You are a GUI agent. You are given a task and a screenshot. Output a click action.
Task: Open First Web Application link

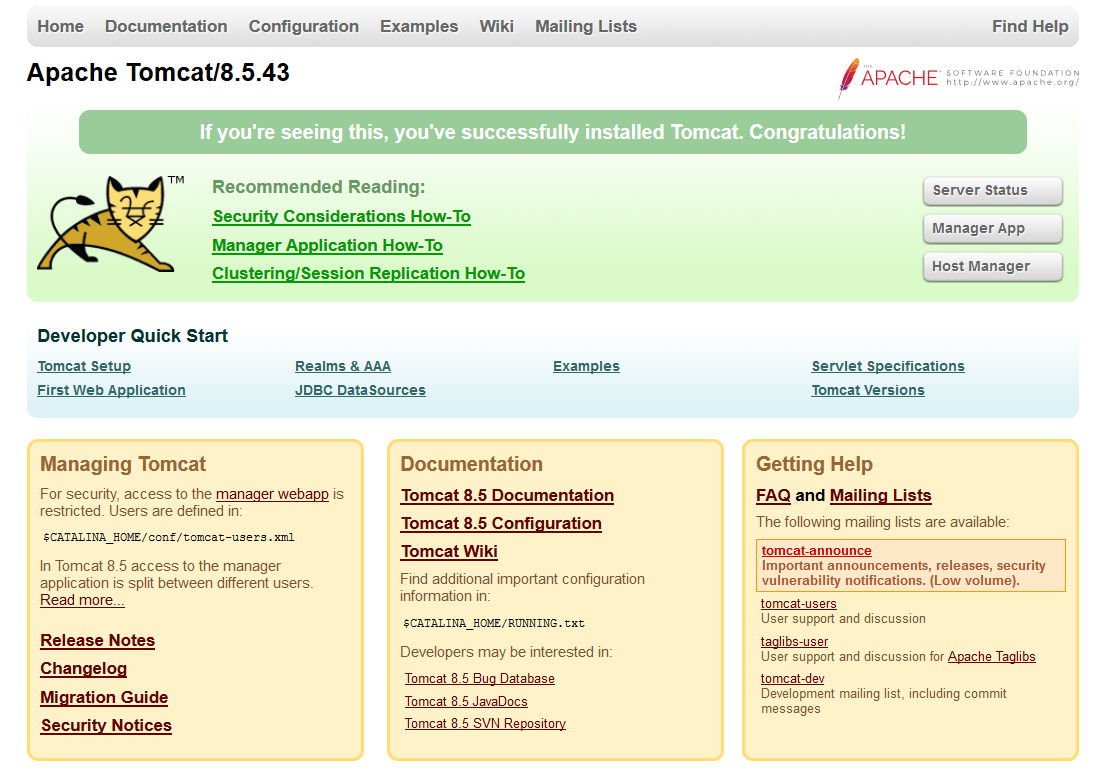112,390
